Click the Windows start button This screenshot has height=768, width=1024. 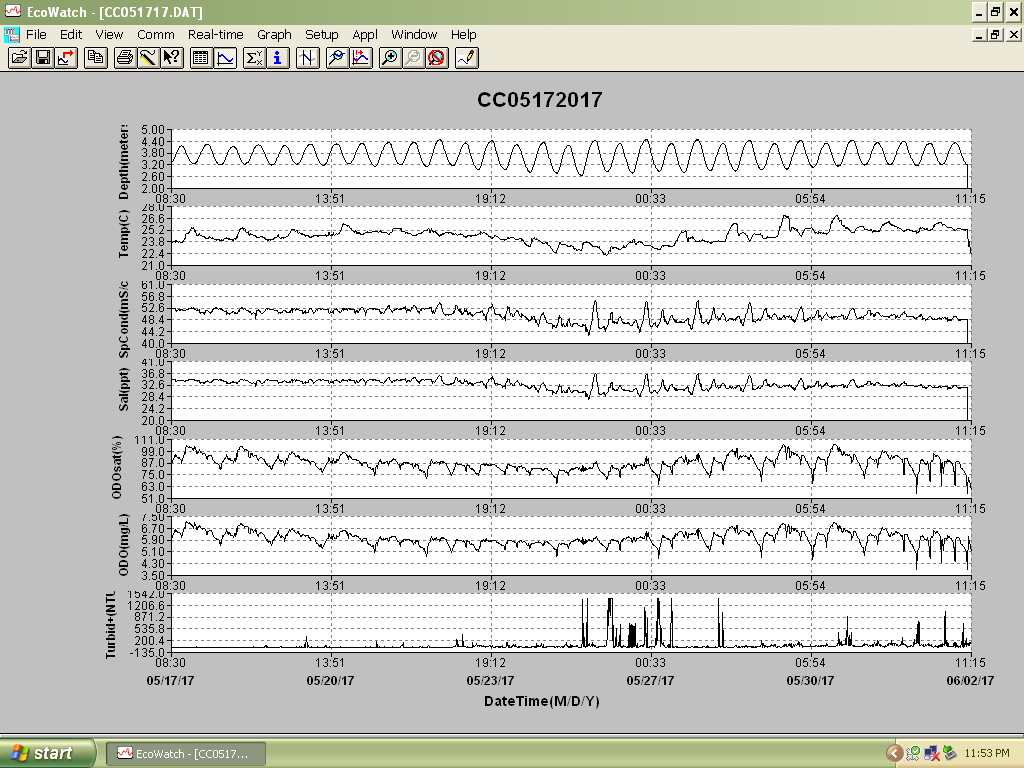coord(47,754)
